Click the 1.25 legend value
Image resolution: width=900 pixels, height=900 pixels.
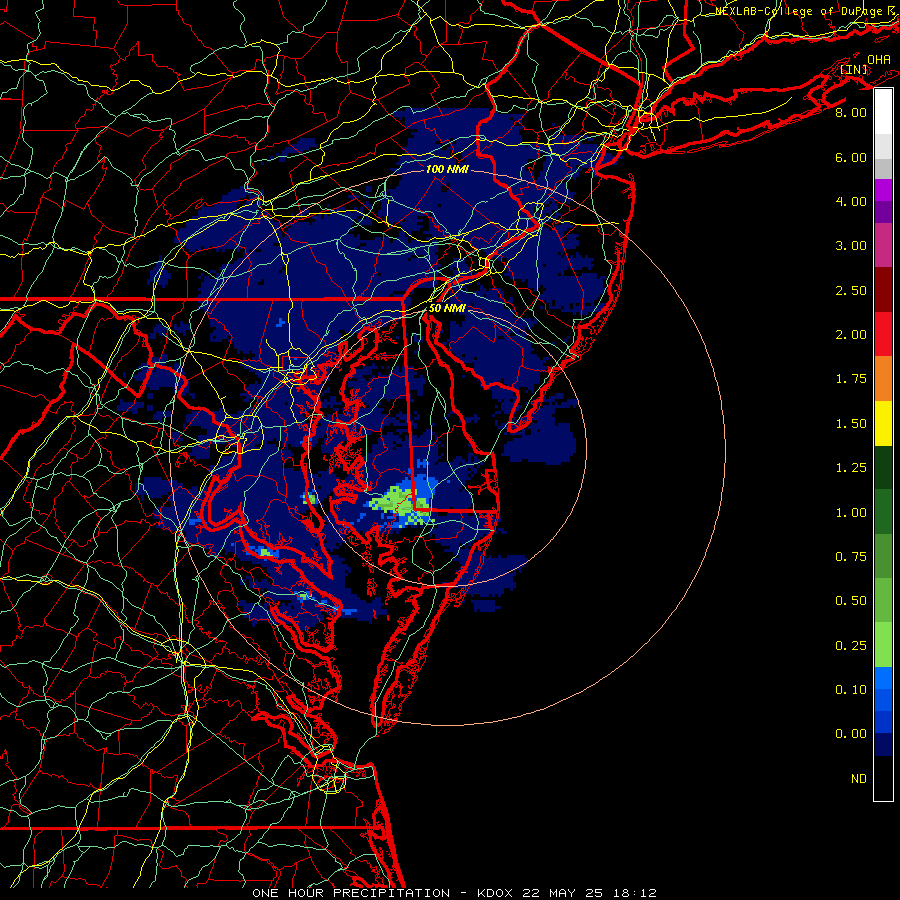pos(851,468)
